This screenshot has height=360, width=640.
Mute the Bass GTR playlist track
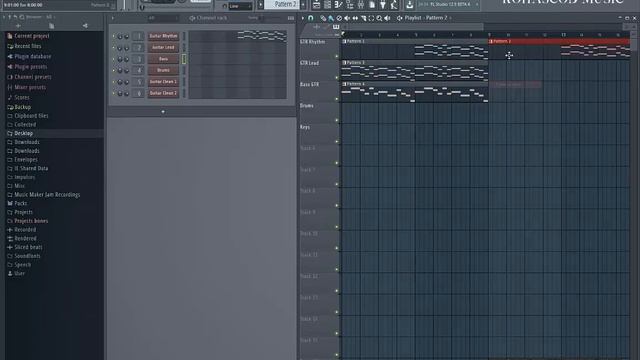(337, 99)
